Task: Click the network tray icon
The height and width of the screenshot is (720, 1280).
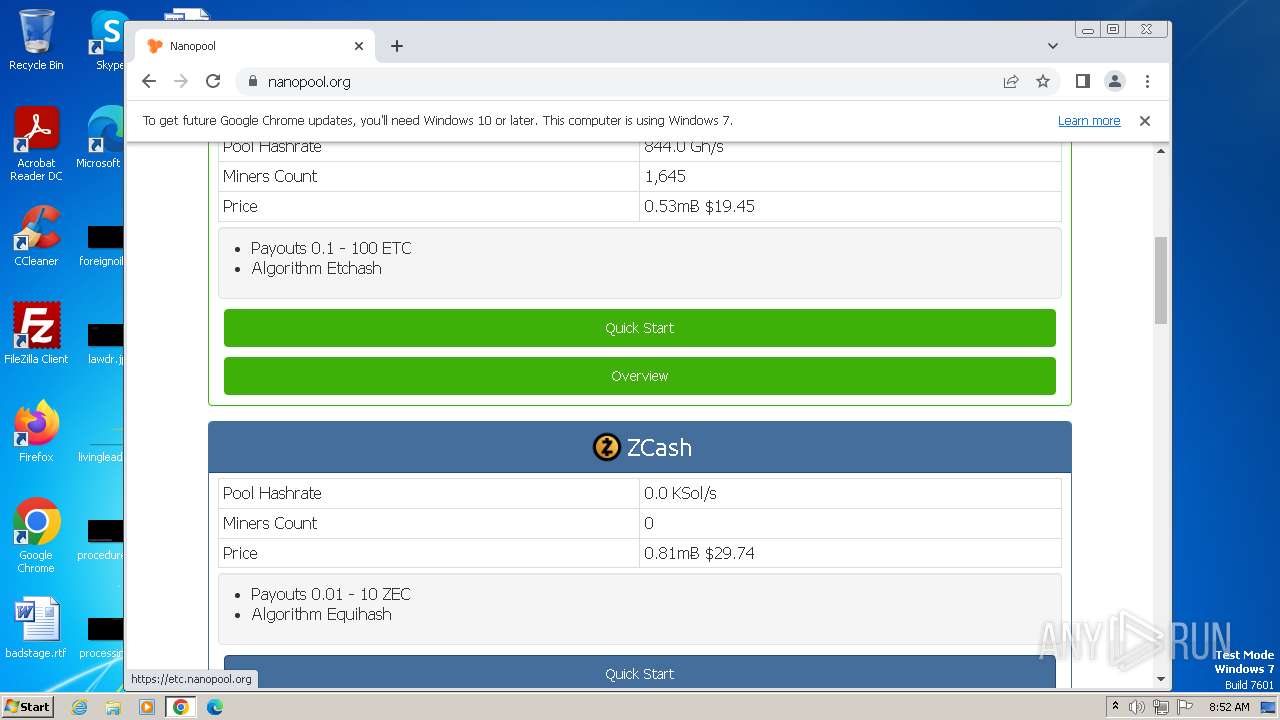Action: [x=1161, y=707]
